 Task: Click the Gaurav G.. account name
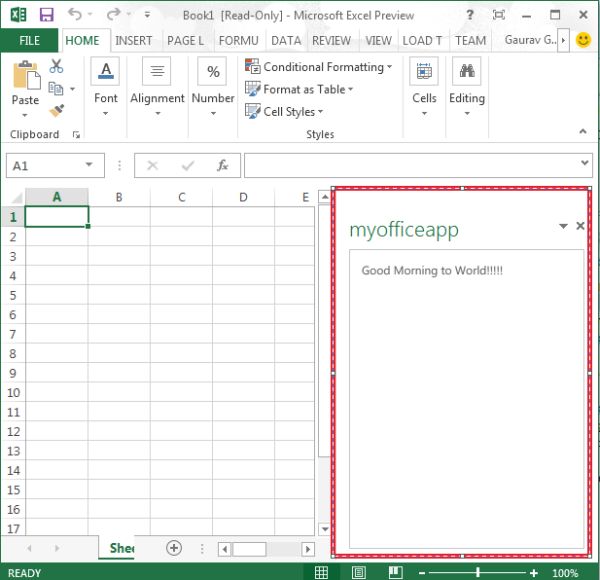coord(530,40)
